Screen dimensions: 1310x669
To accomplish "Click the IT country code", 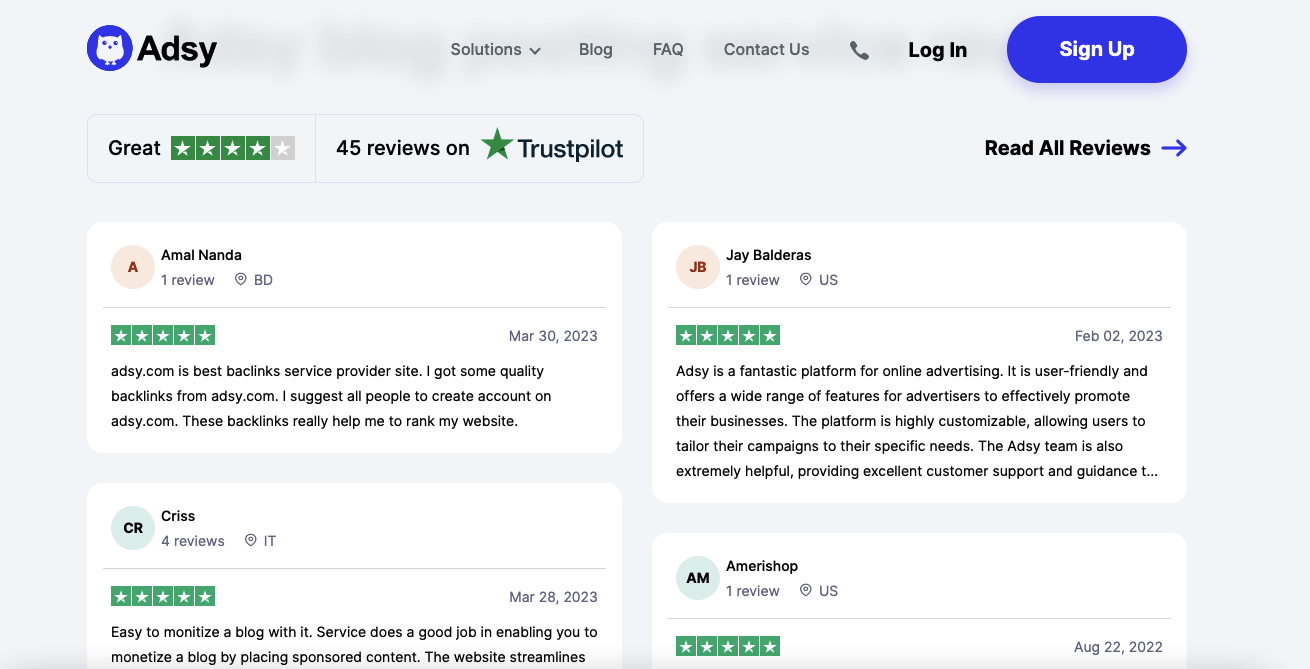I will click(x=270, y=541).
